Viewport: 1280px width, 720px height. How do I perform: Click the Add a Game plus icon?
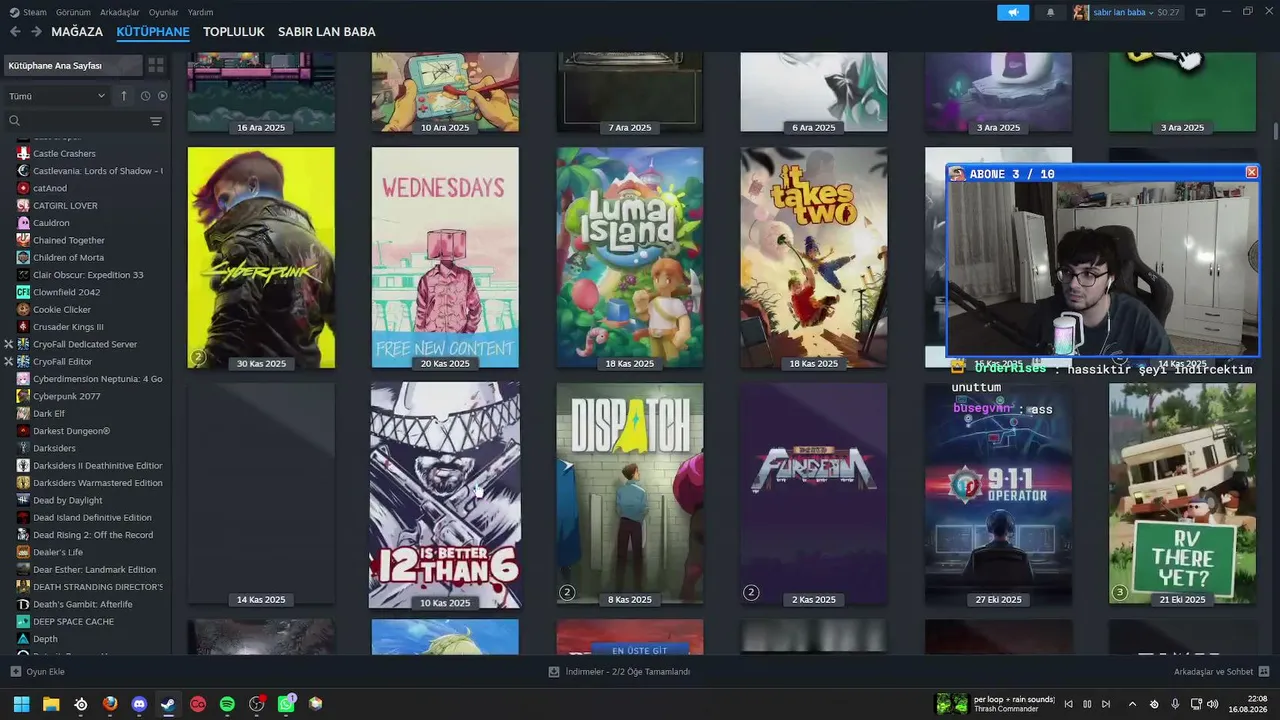[15, 672]
